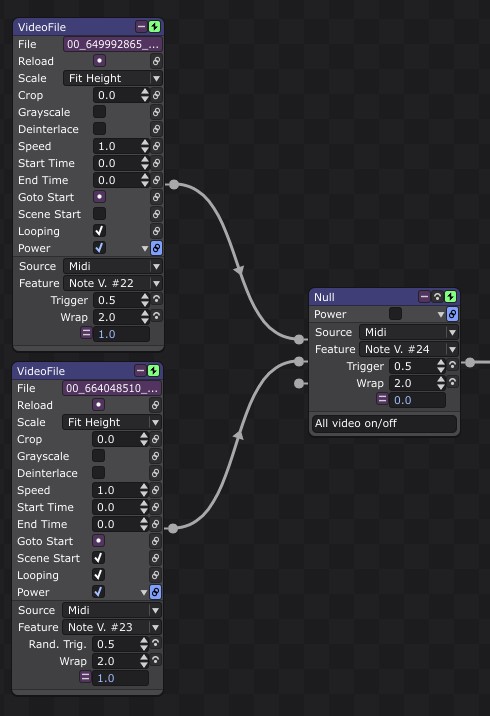Open Feature dropdown showing Note V. #24
Viewport: 490px width, 716px height.
(408, 349)
